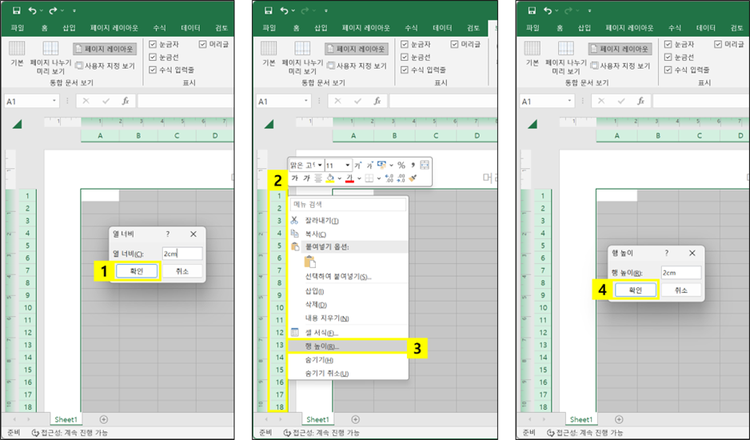The width and height of the screenshot is (750, 440).
Task: Click 취소 in the 열 너비 dialog
Action: tap(182, 271)
